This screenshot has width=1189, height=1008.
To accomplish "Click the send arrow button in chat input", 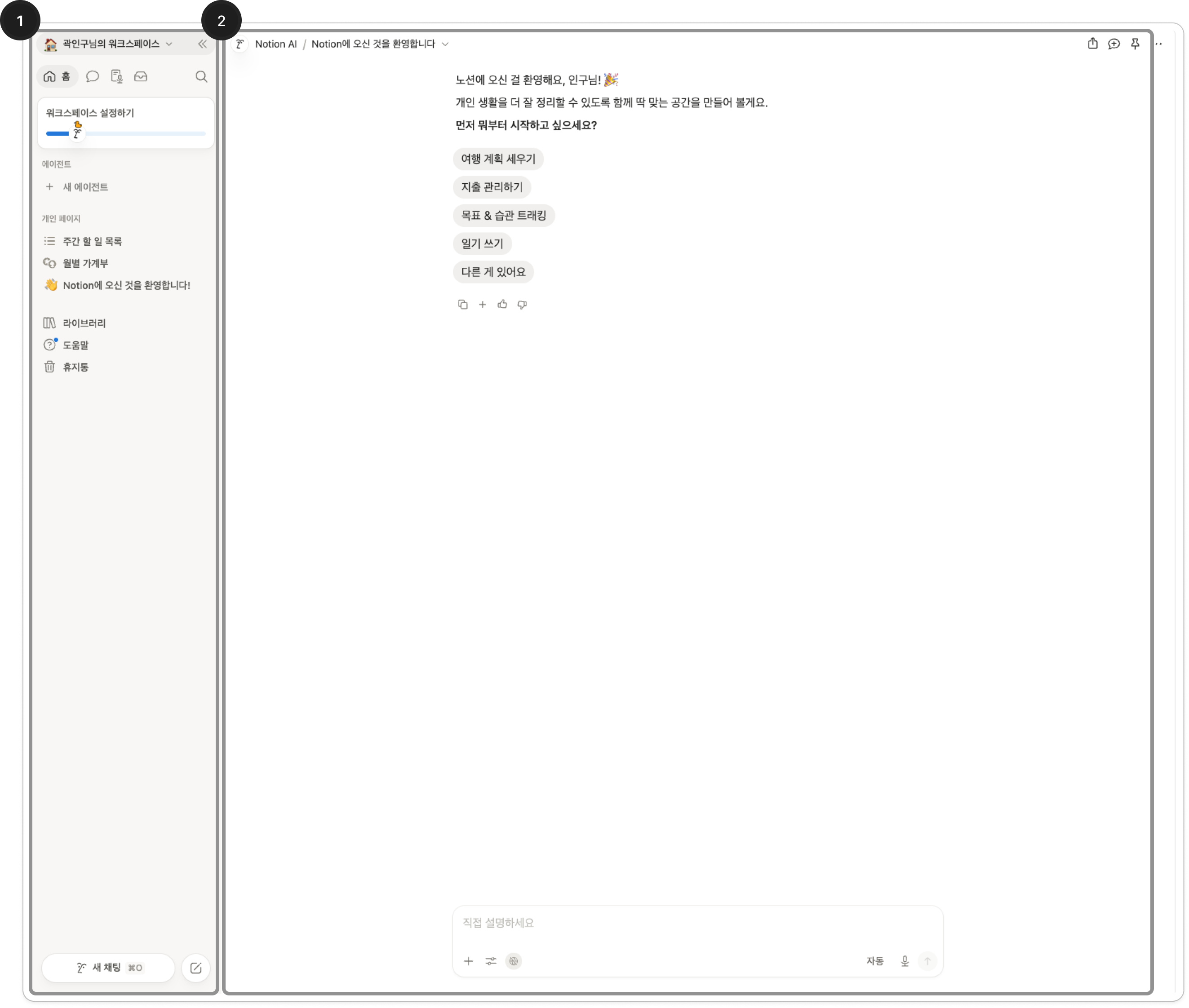I will [x=927, y=961].
